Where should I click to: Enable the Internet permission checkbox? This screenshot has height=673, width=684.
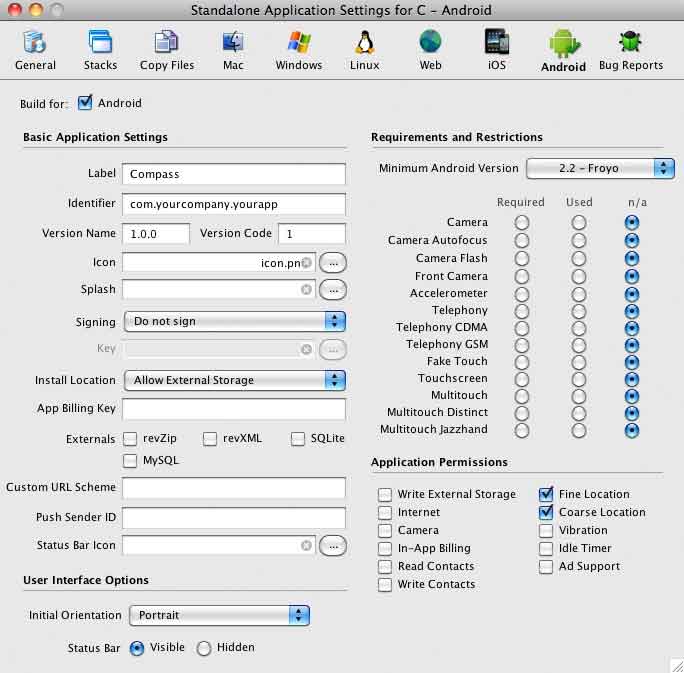tap(385, 512)
